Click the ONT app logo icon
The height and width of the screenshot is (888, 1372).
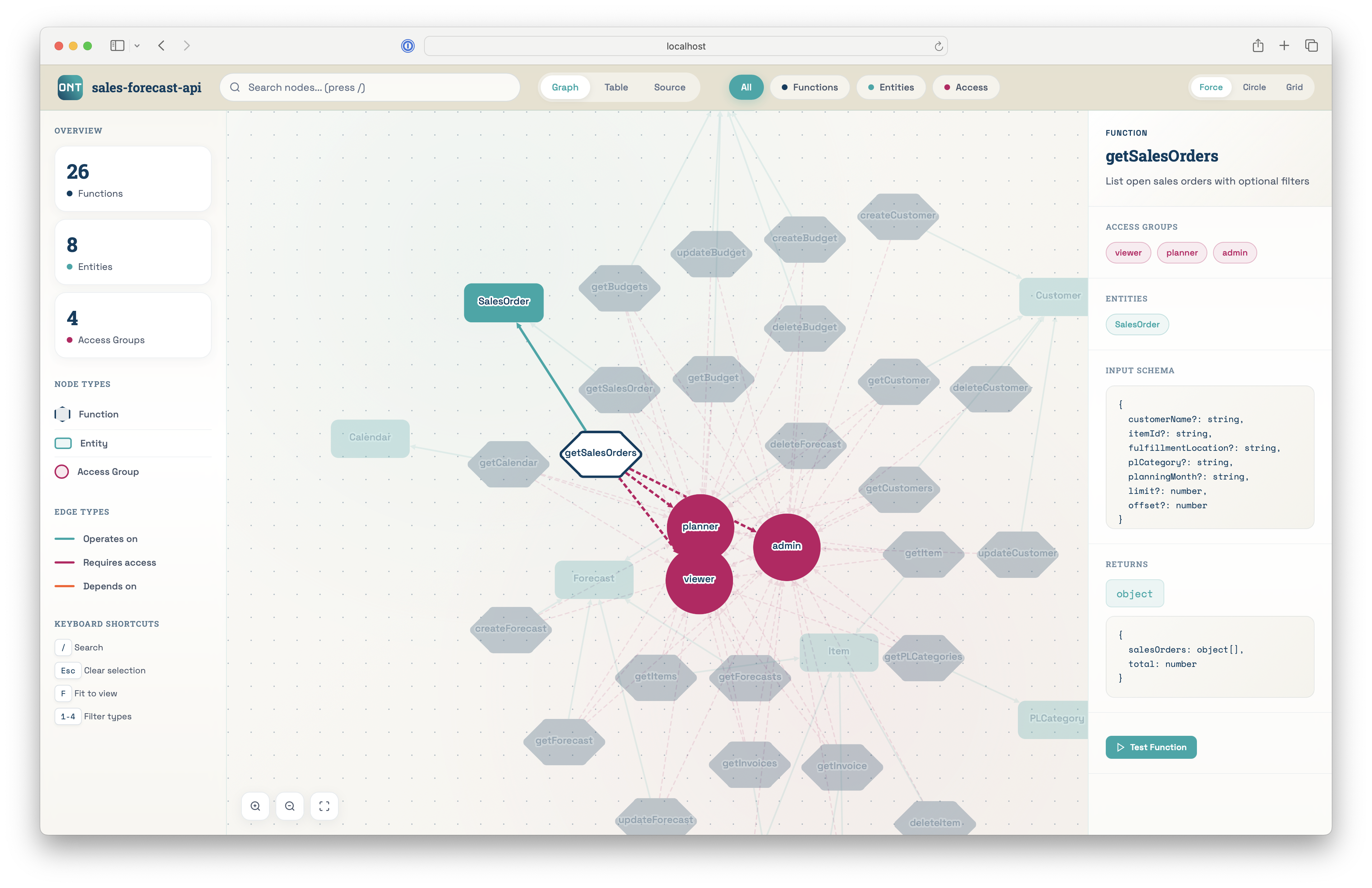pos(70,87)
